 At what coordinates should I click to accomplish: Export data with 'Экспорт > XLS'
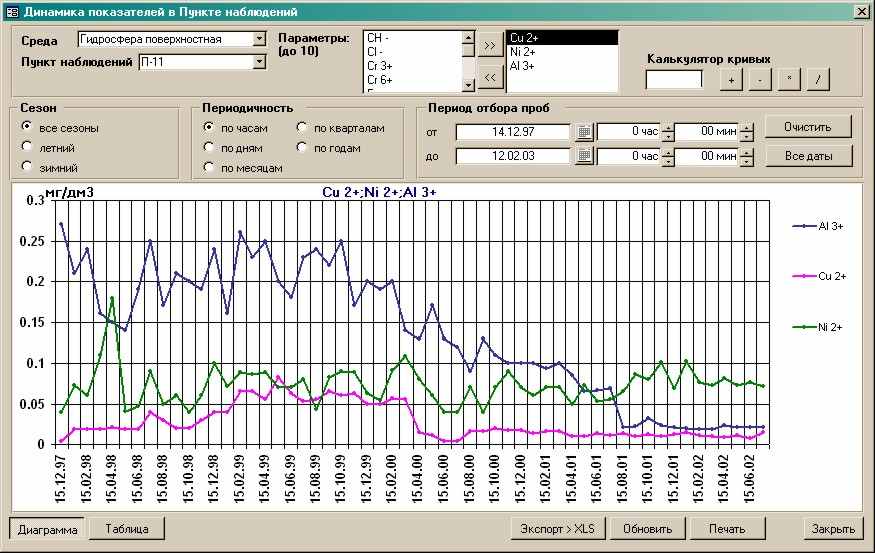(557, 528)
